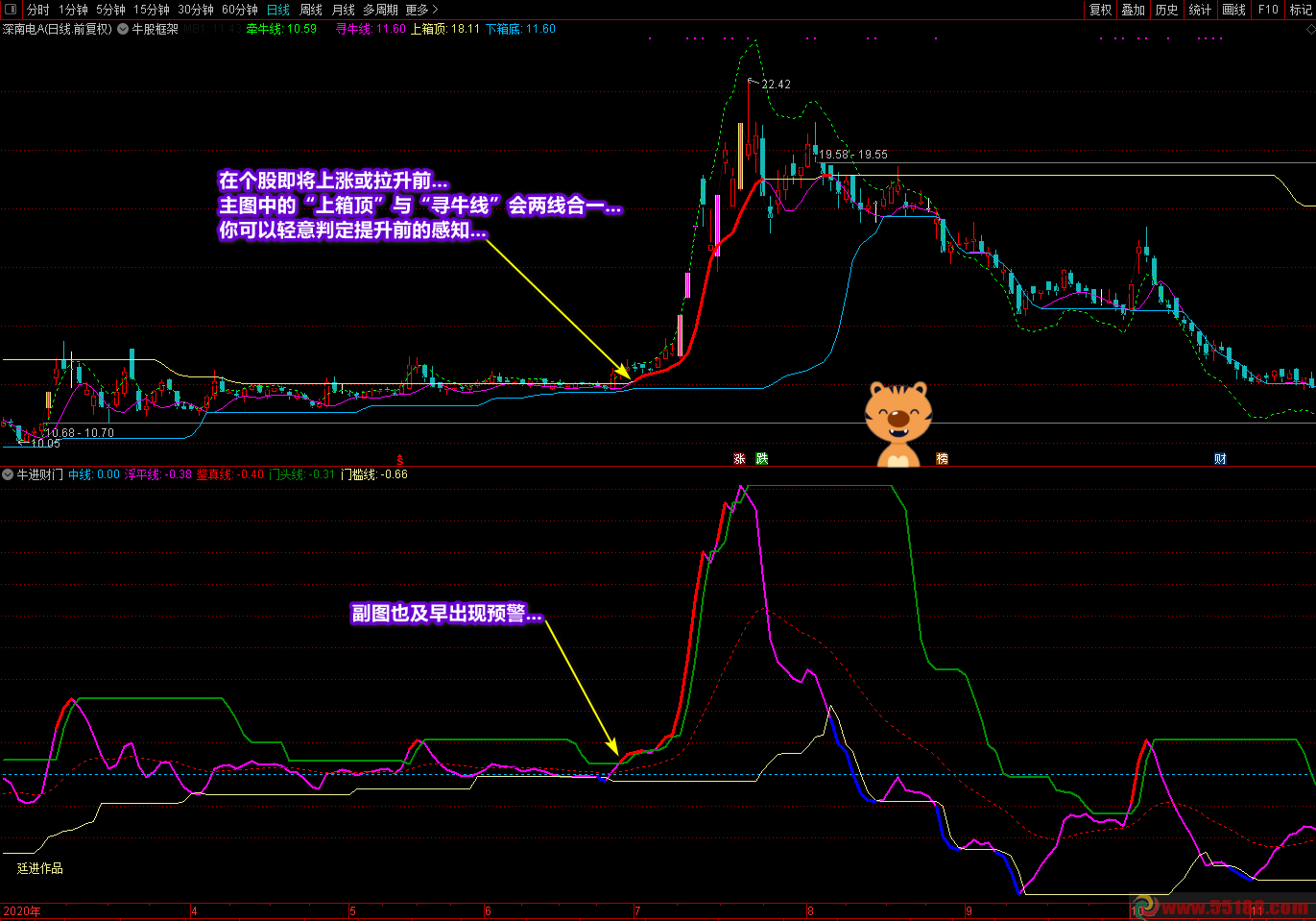Click the 标记 mark button

click(x=1301, y=10)
